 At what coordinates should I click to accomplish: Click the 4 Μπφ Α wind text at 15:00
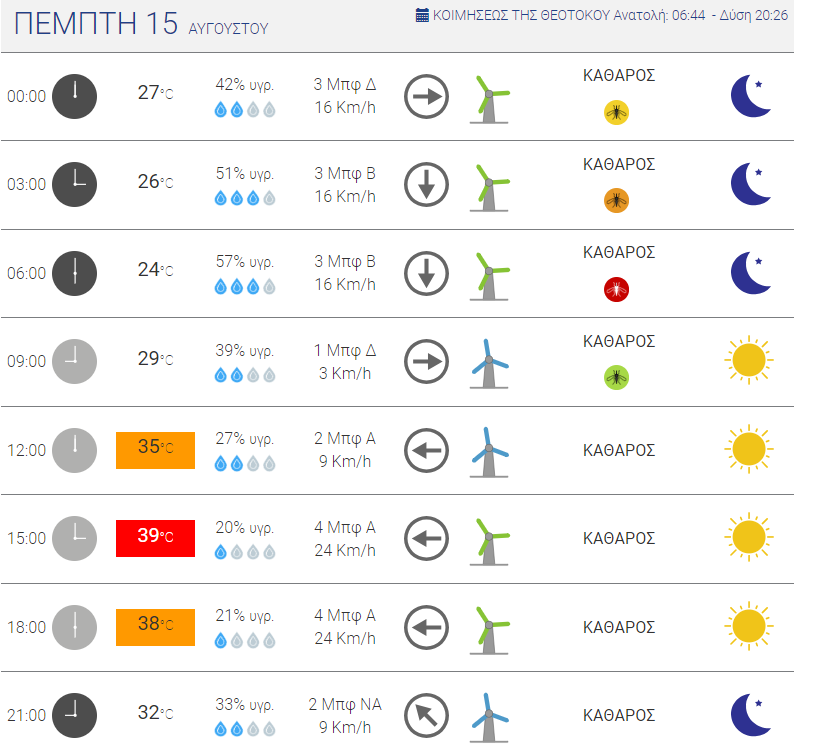tap(345, 527)
